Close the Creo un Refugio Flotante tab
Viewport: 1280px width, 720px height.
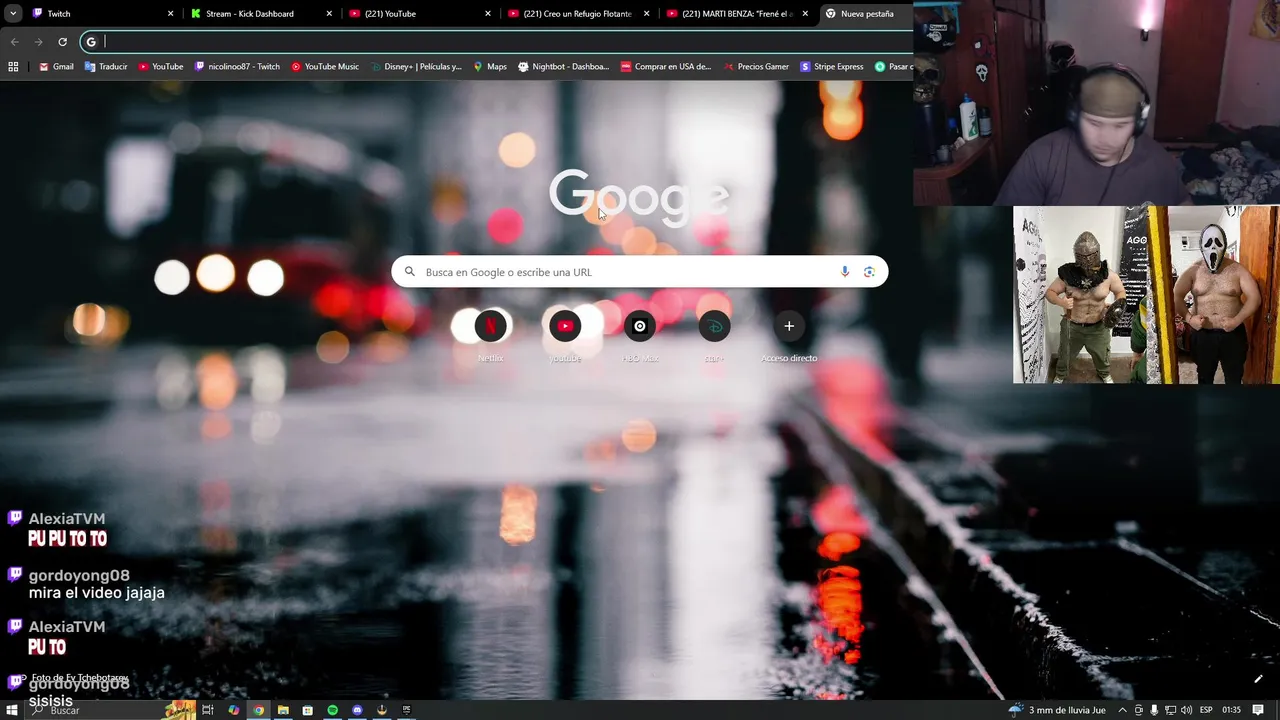click(x=647, y=14)
